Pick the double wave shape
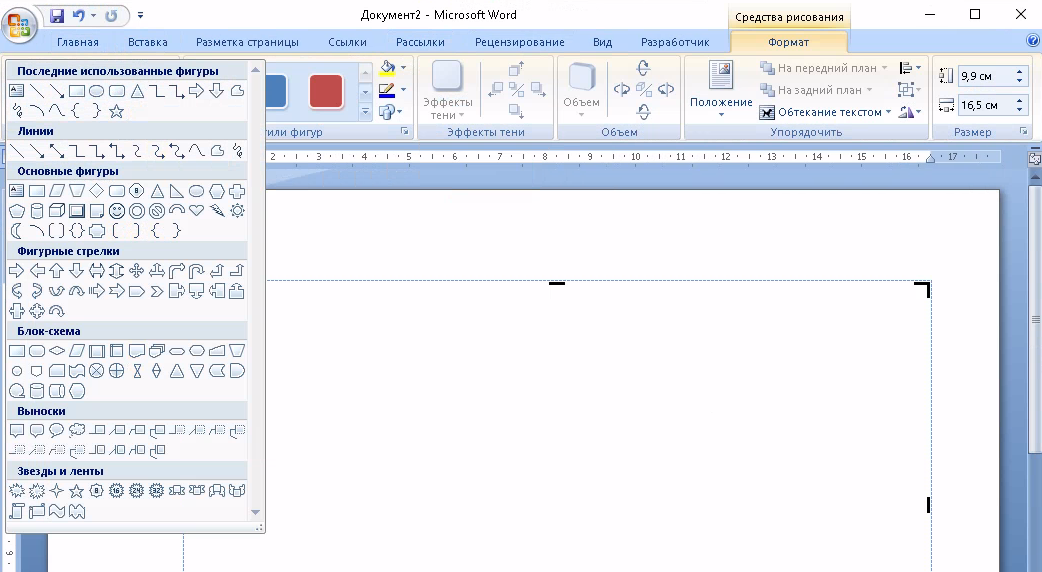The image size is (1042, 572). coord(77,511)
